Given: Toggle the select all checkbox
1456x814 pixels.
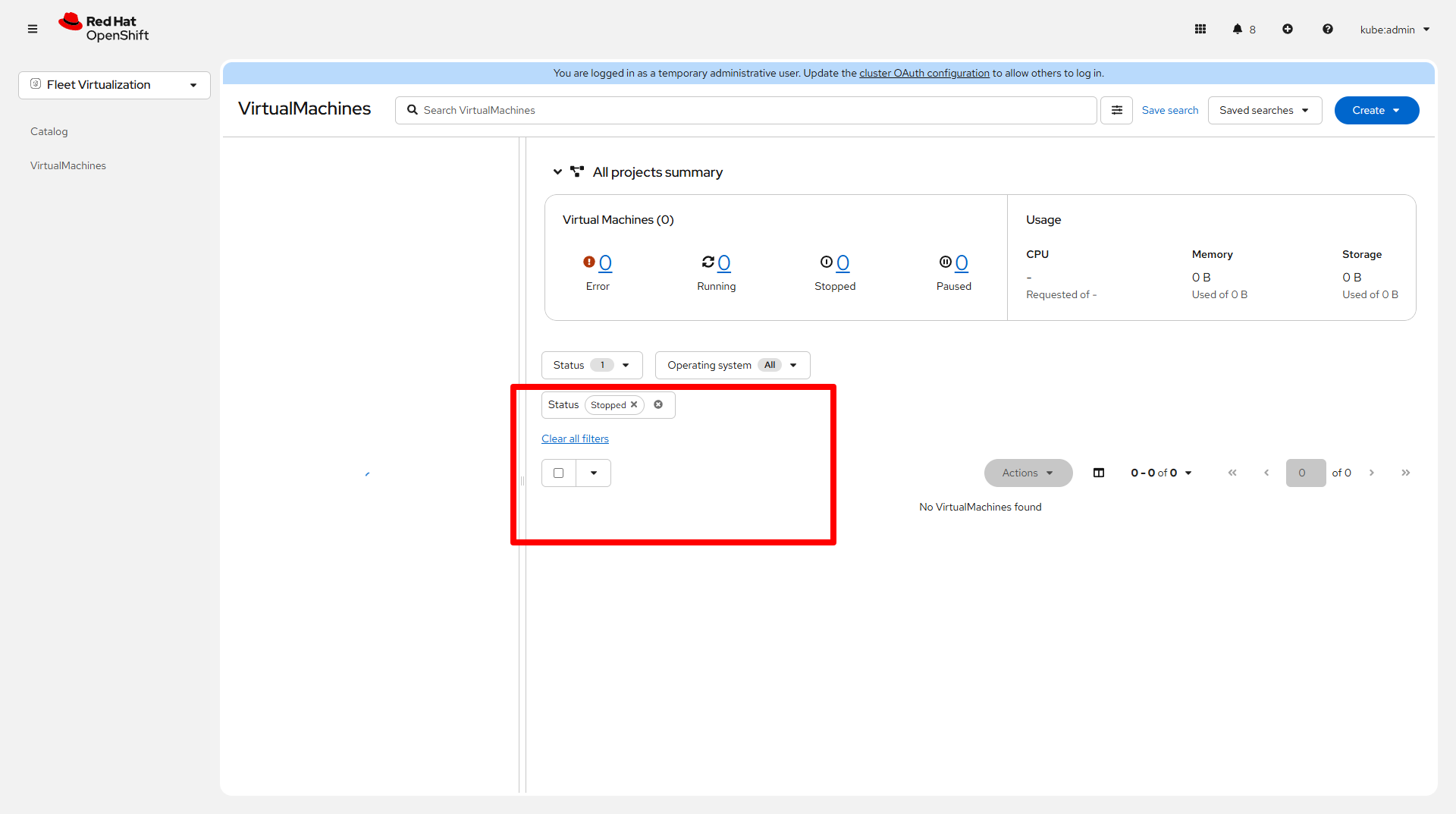Looking at the screenshot, I should tap(559, 473).
